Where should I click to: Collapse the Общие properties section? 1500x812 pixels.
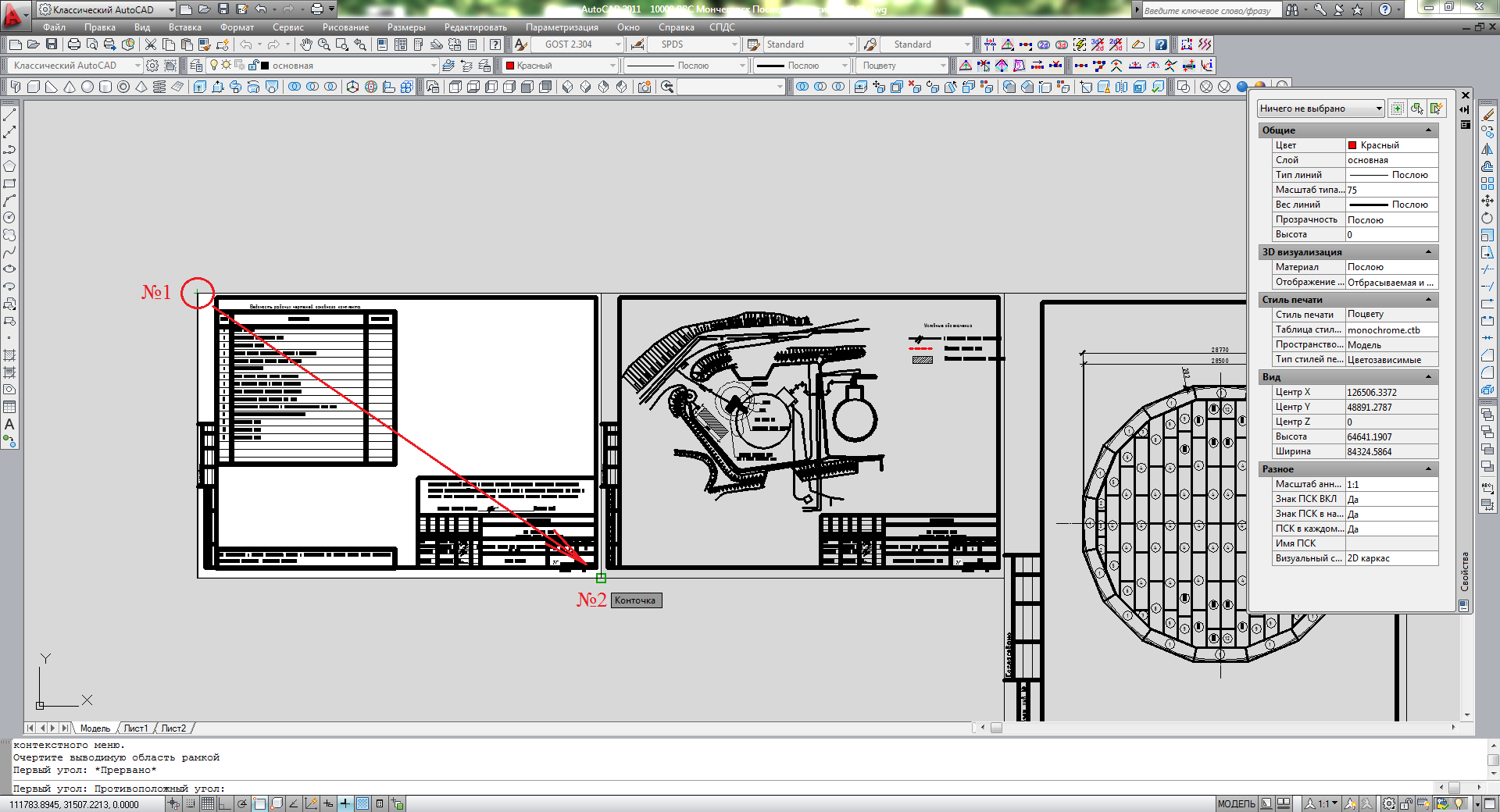(x=1429, y=130)
